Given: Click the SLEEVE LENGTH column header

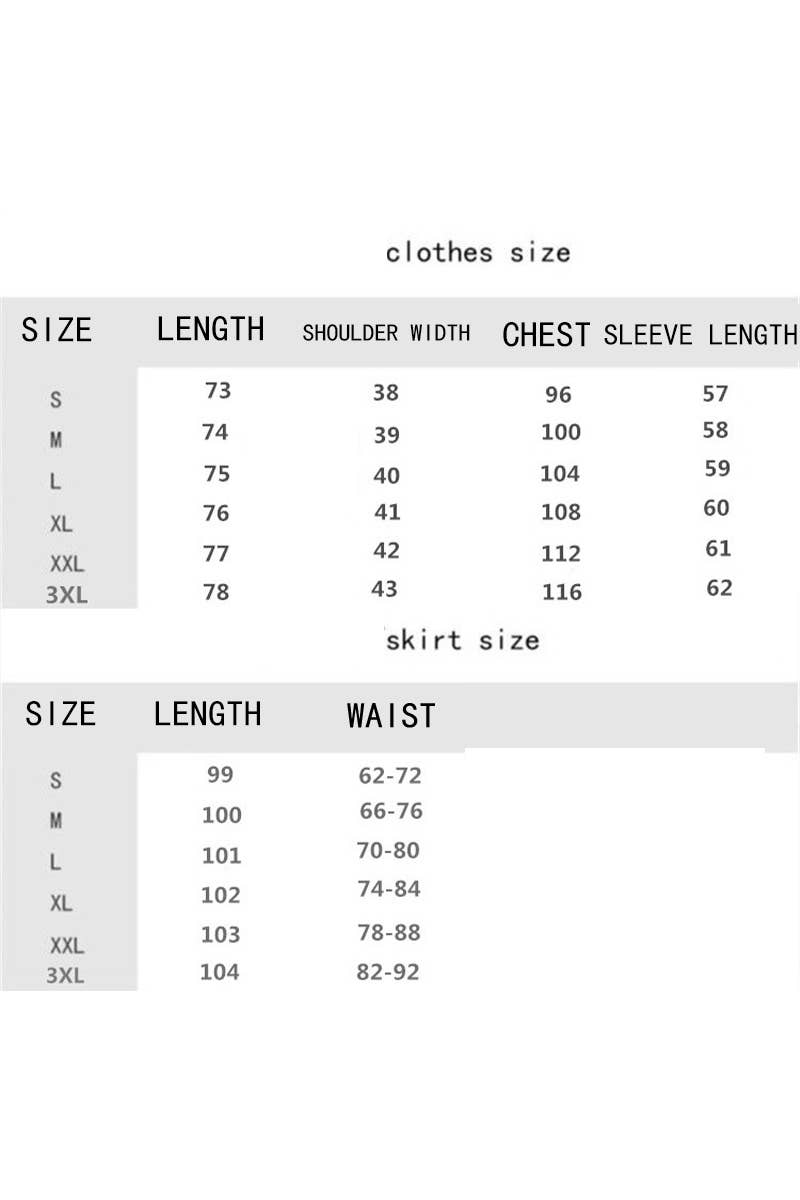Looking at the screenshot, I should 700,334.
